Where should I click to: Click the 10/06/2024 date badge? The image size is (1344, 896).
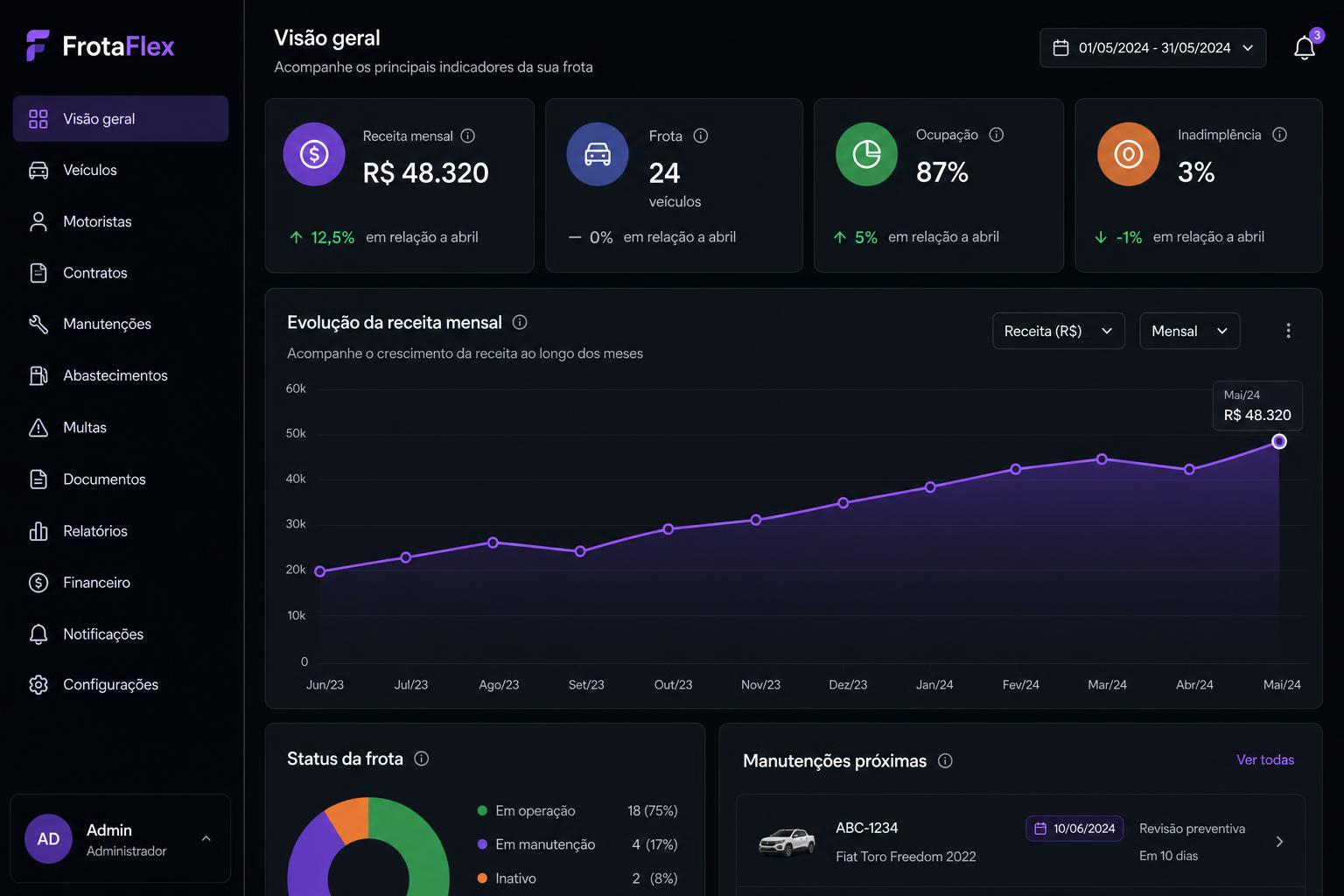(x=1074, y=829)
